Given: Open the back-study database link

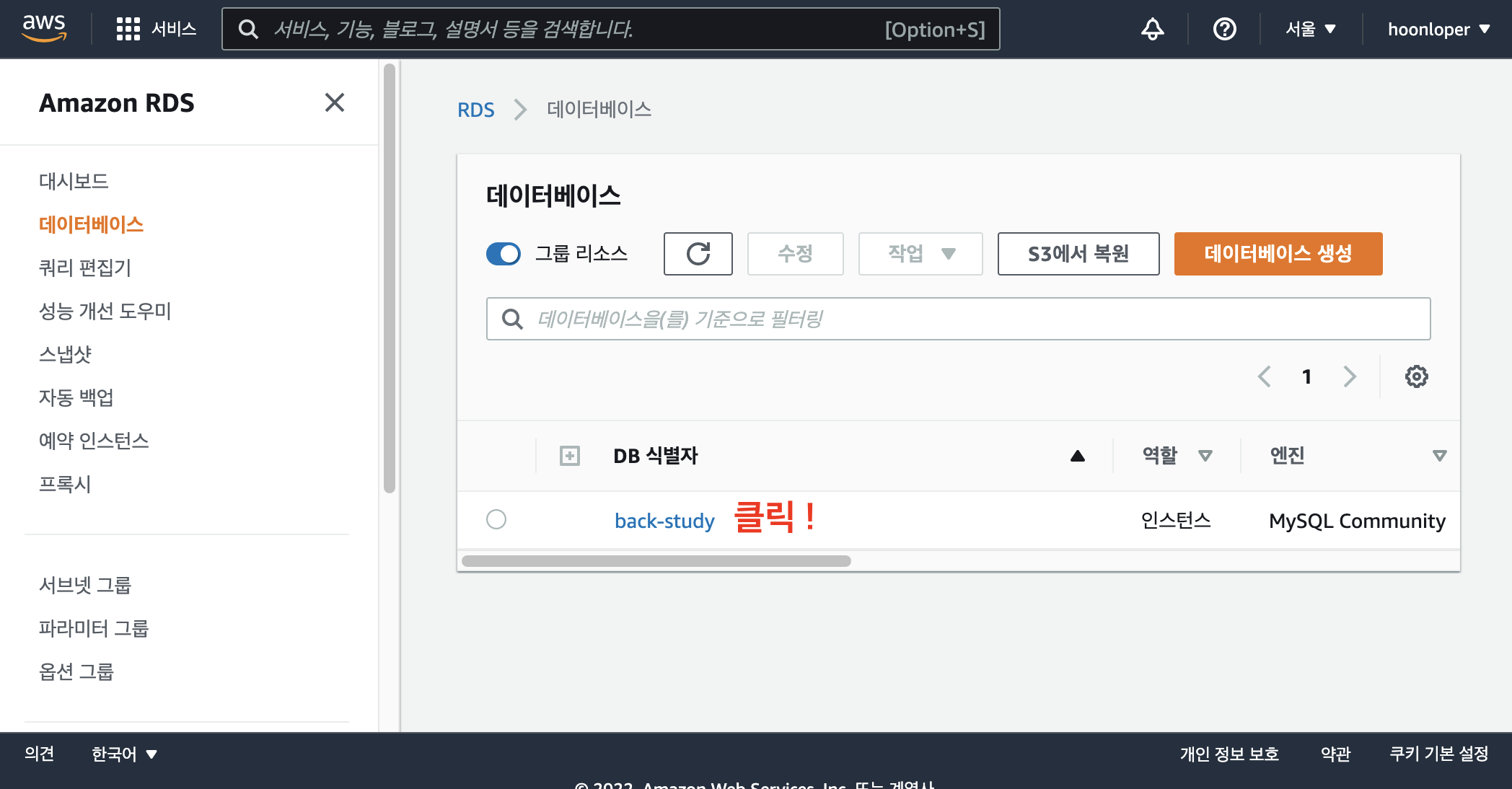Looking at the screenshot, I should 664,521.
